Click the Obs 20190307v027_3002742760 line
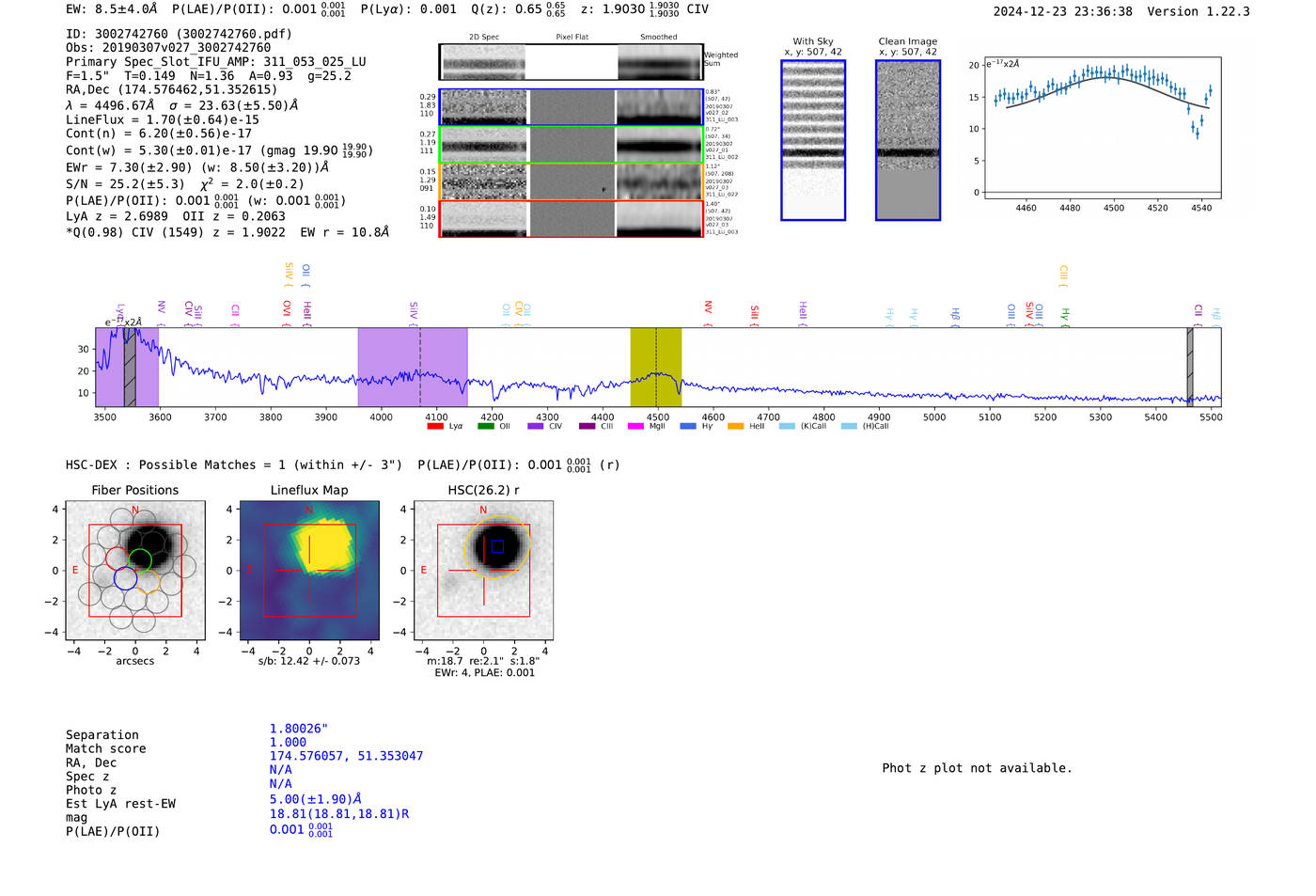The width and height of the screenshot is (1316, 896). tap(168, 48)
